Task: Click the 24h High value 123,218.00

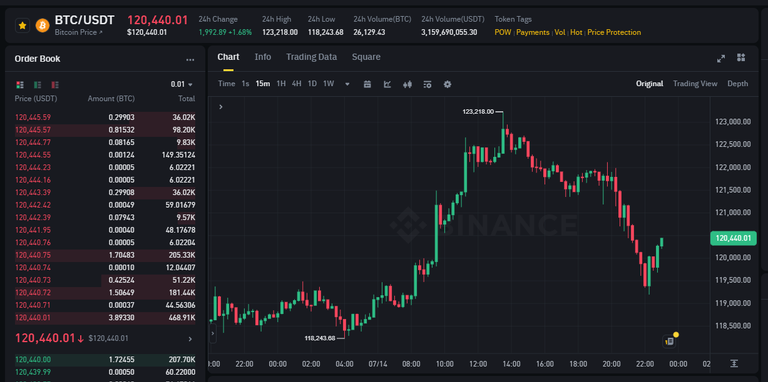Action: tap(280, 32)
